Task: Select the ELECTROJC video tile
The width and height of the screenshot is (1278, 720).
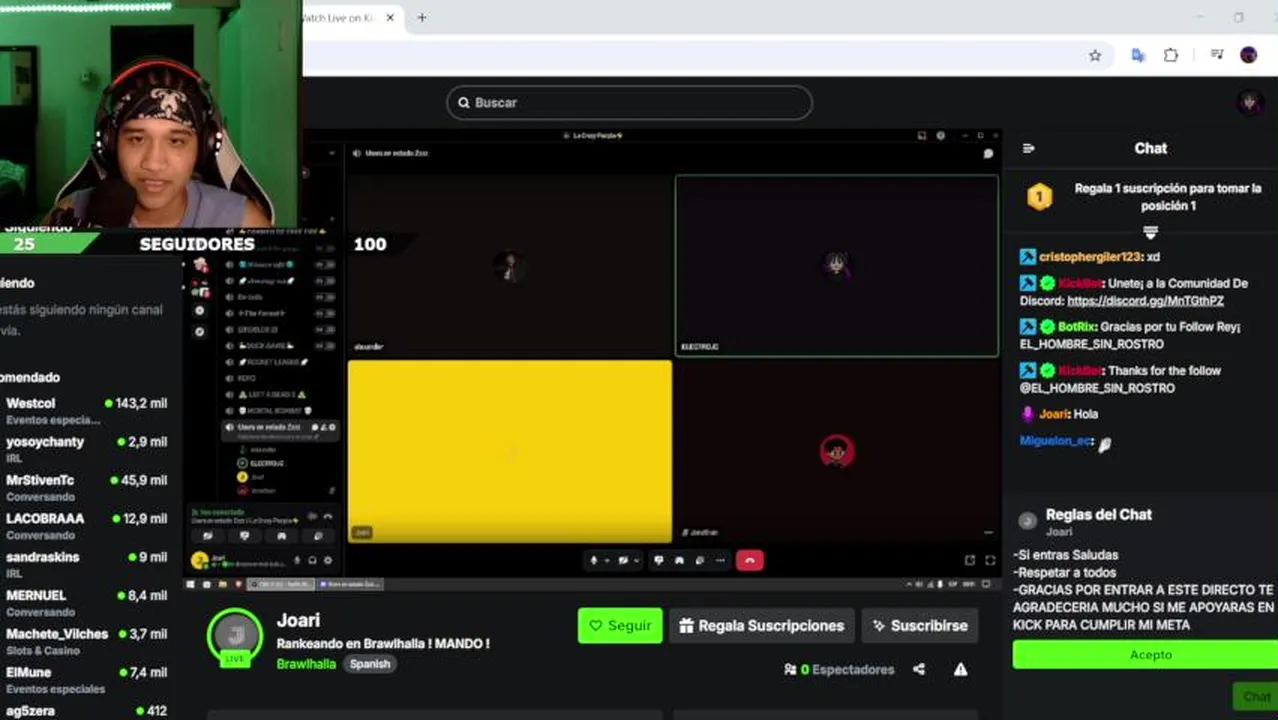Action: coord(836,265)
